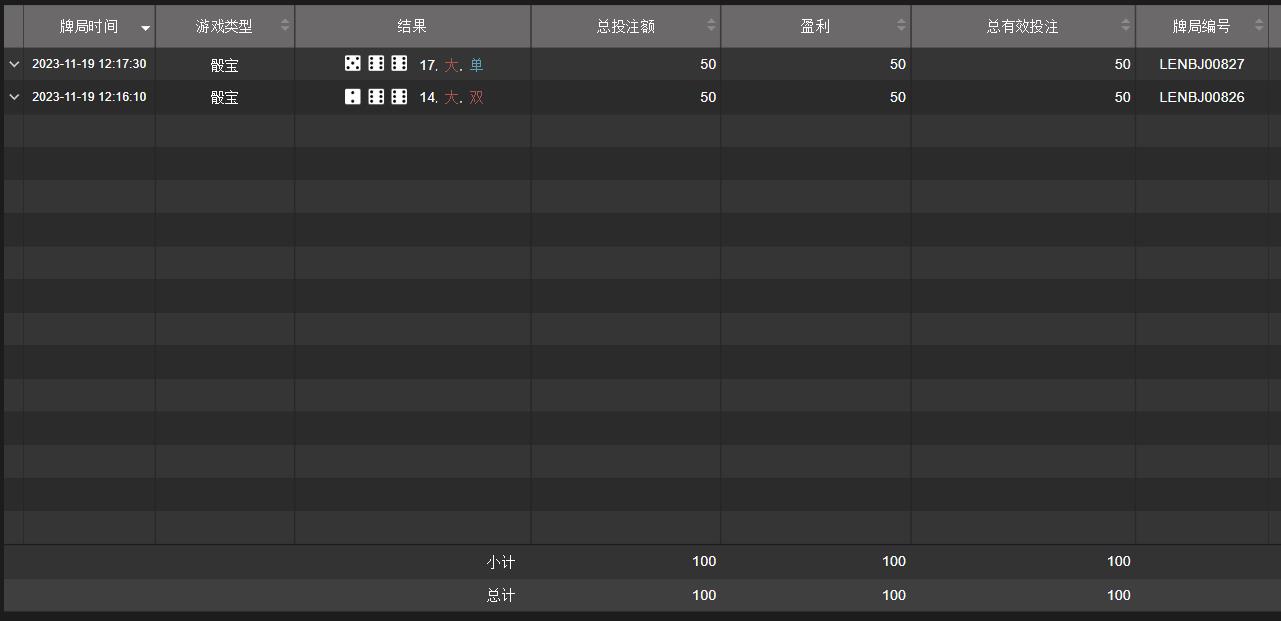Click the dice icons in result 17 row

[376, 64]
